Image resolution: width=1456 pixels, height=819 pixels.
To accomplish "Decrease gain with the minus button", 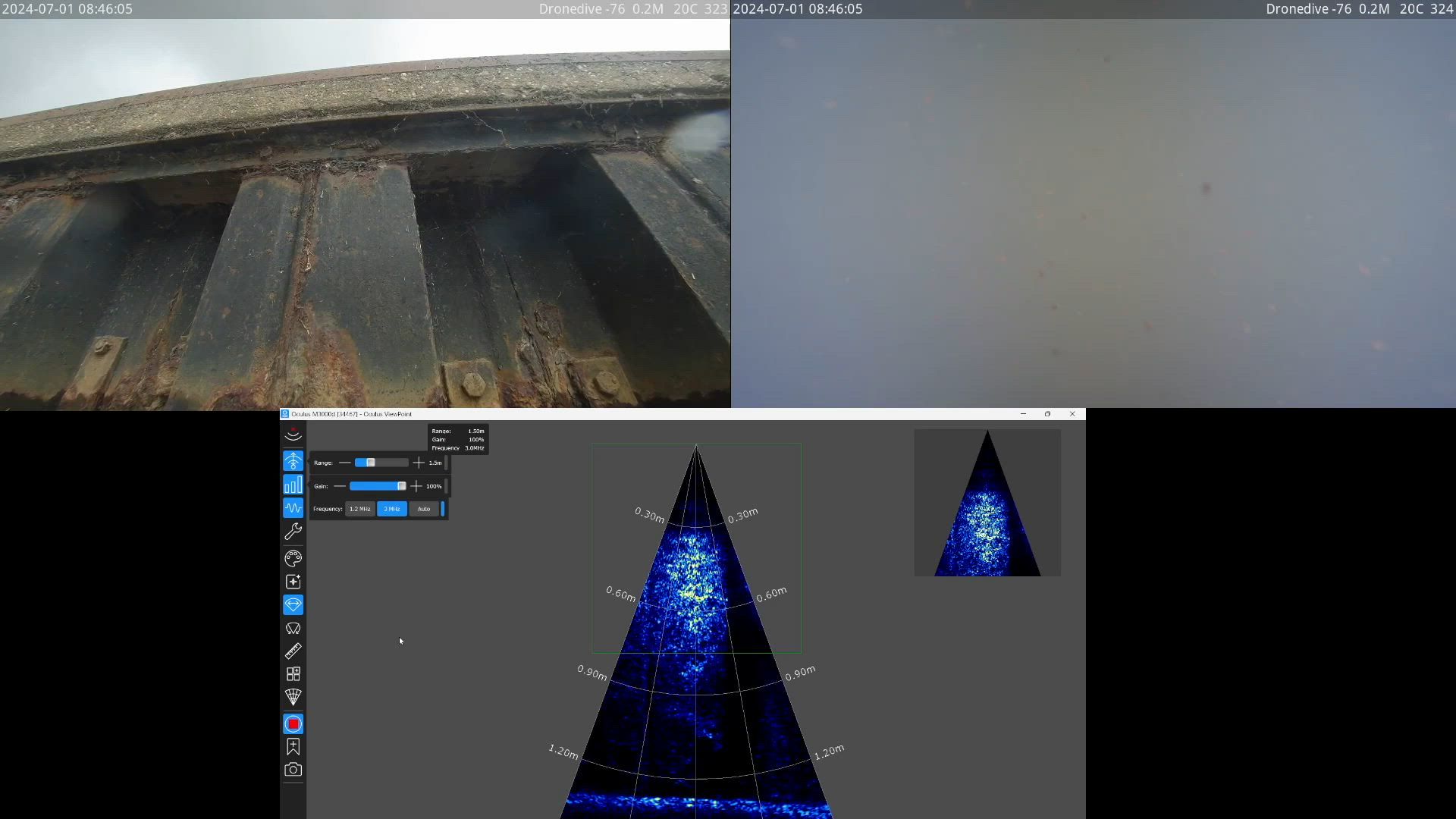I will coord(340,486).
